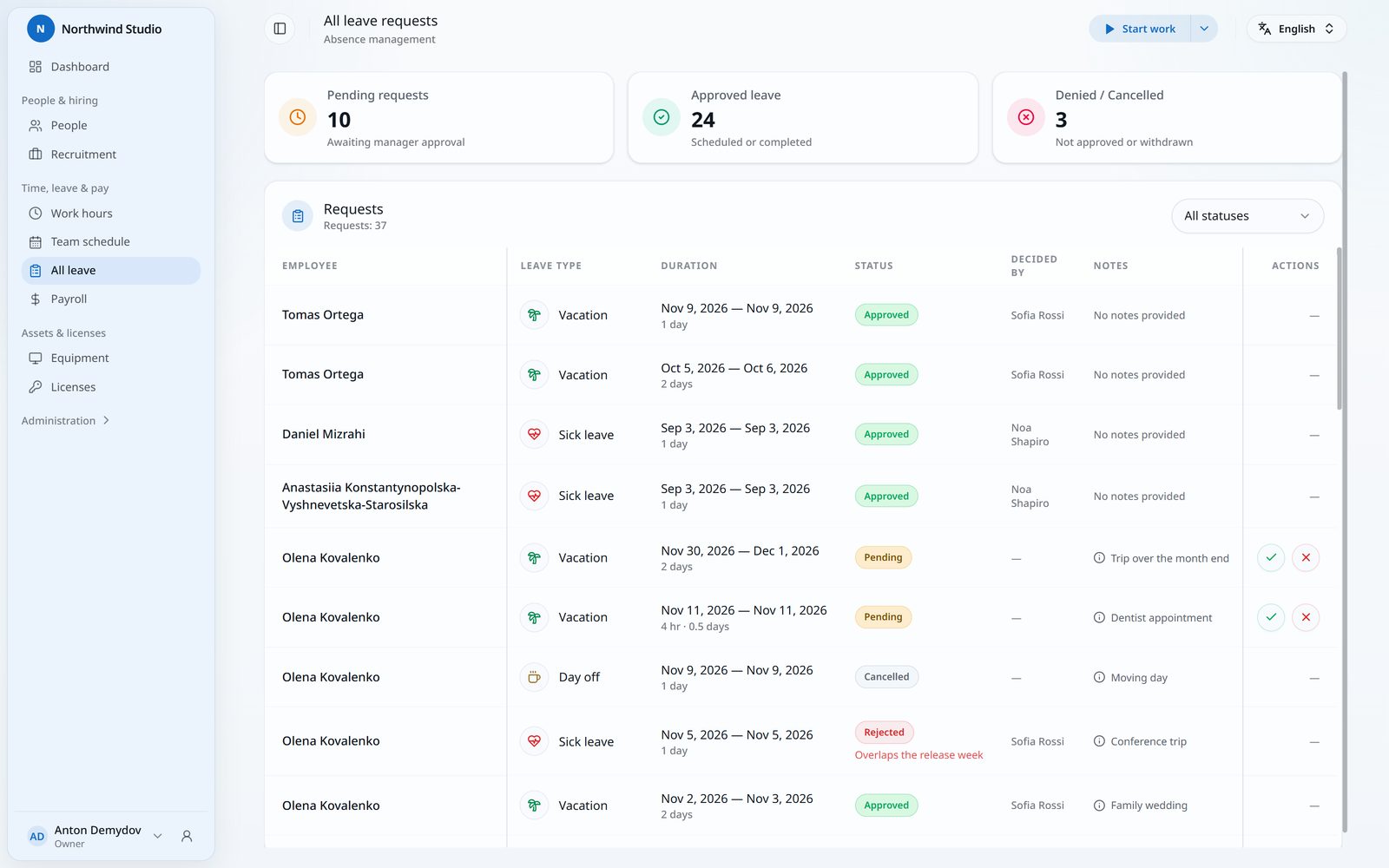This screenshot has width=1389, height=868.
Task: Click the page vertical scrollbar
Action: point(1345,451)
